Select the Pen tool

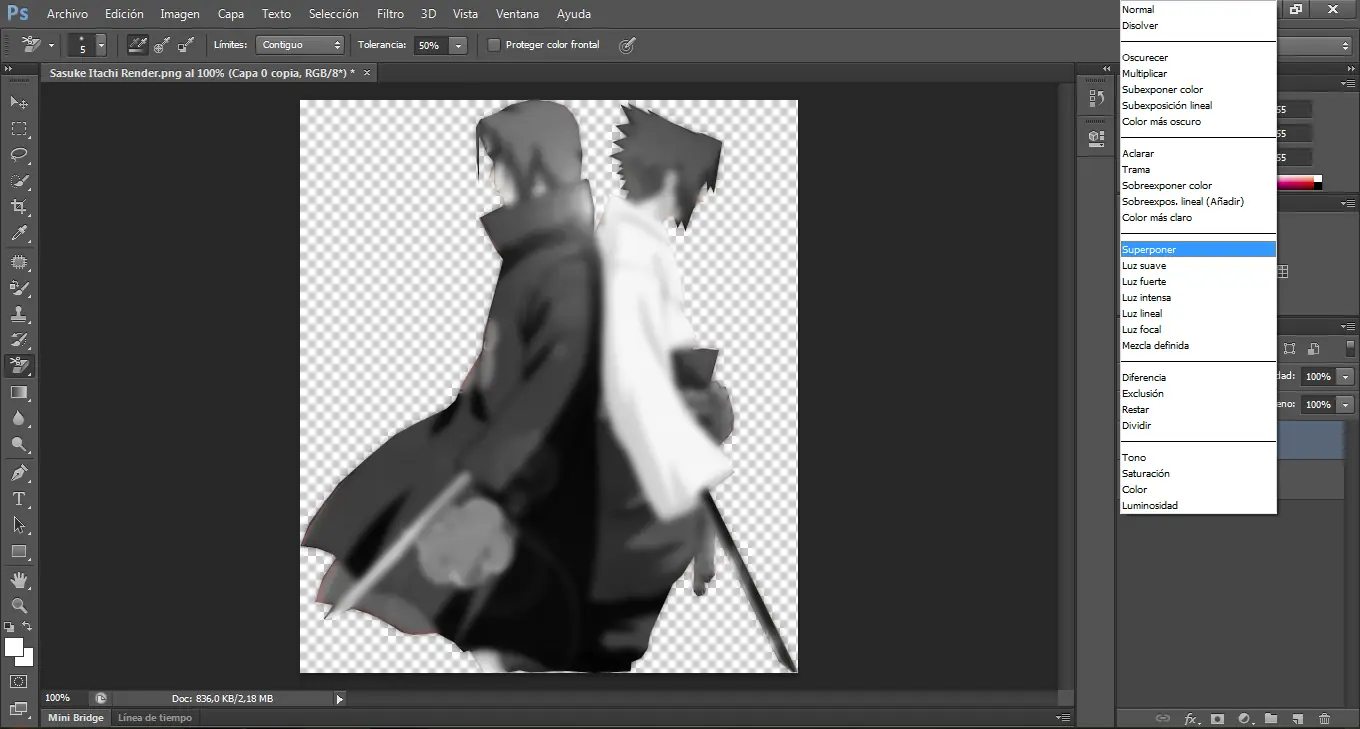click(x=19, y=472)
